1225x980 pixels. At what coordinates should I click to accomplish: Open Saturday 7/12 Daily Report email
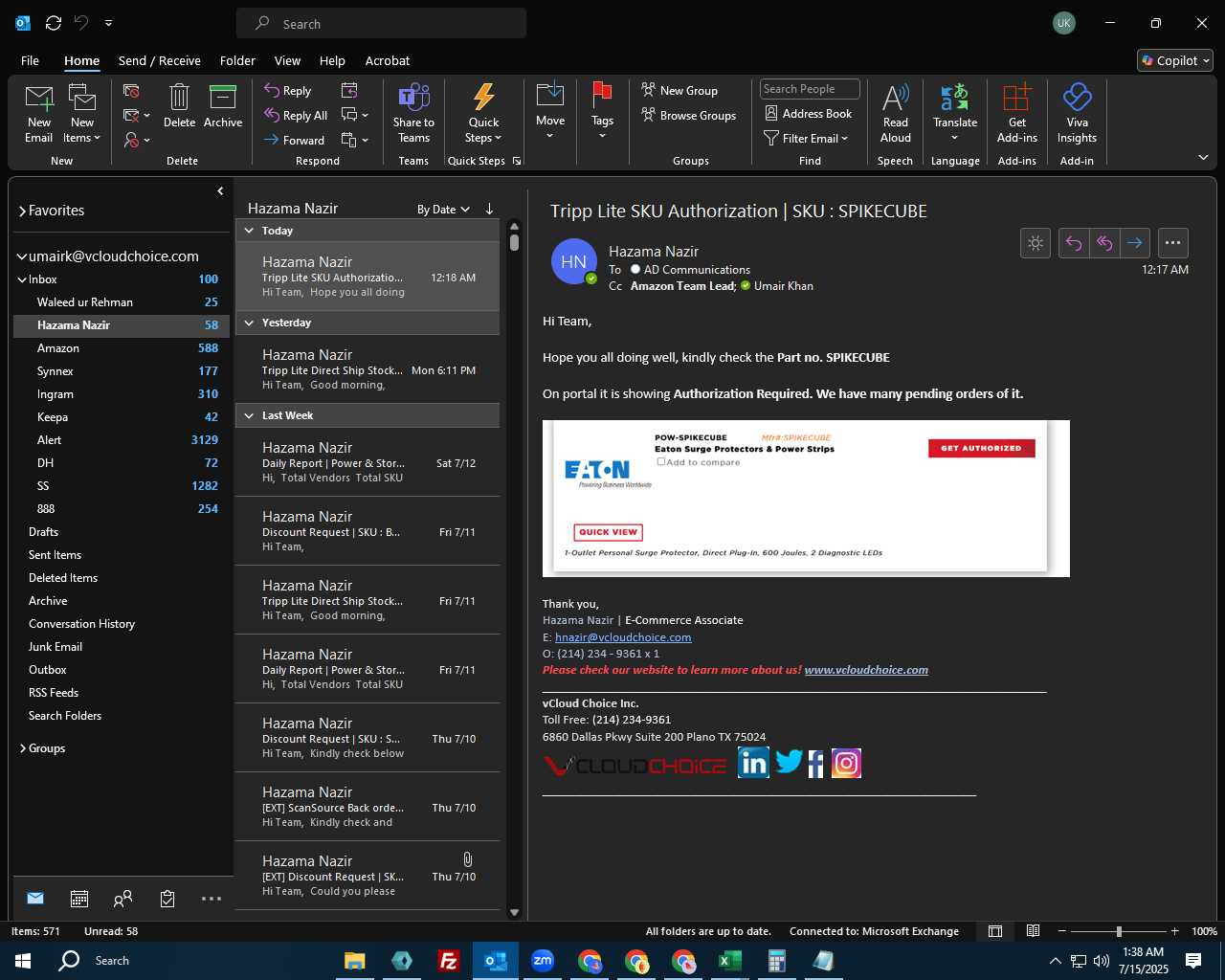pos(367,462)
